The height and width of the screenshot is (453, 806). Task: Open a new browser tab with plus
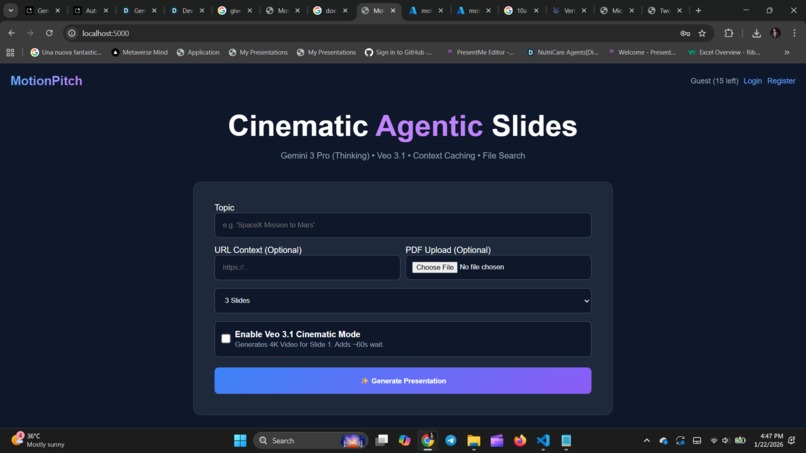[x=698, y=10]
